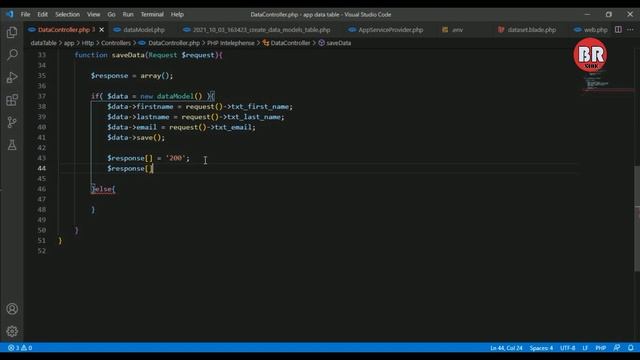Click the dataModel class reference
This screenshot has width=640, height=360.
(x=175, y=96)
